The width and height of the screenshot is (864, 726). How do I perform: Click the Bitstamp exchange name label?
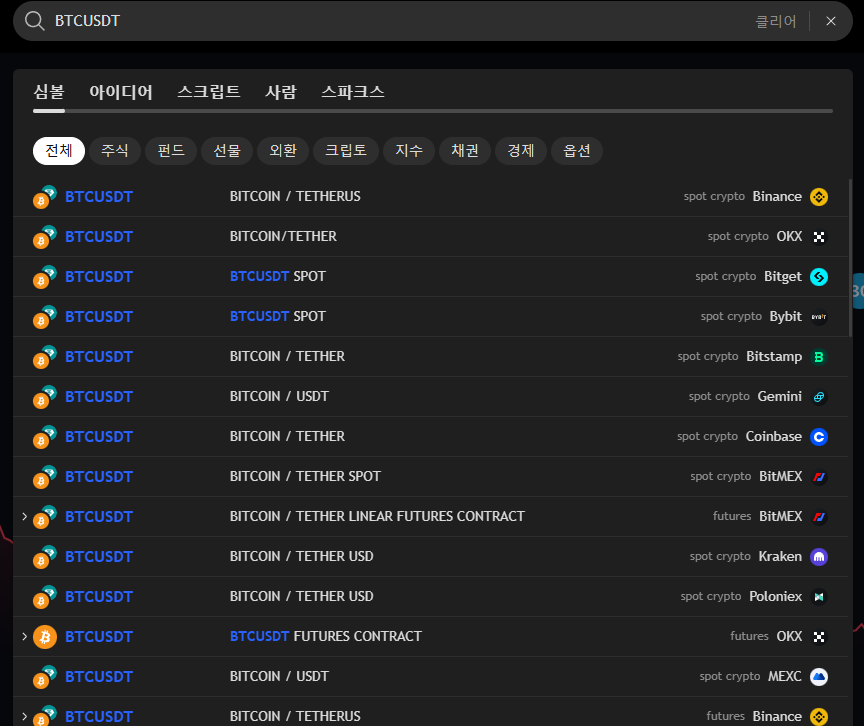click(774, 357)
